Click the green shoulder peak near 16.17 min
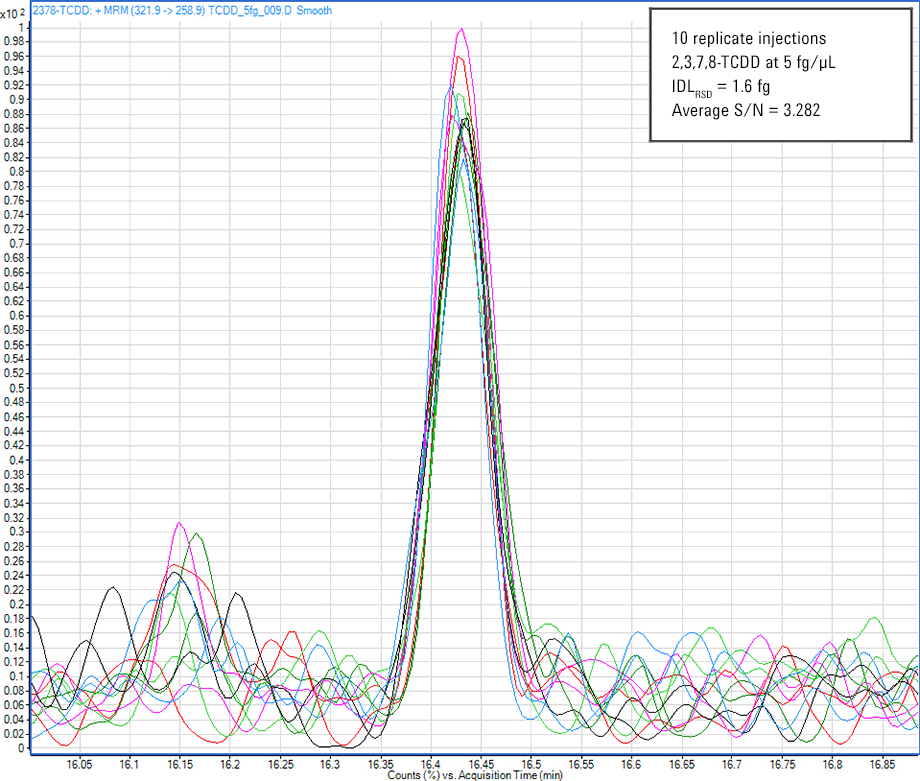Viewport: 920px width, 781px height. 198,534
